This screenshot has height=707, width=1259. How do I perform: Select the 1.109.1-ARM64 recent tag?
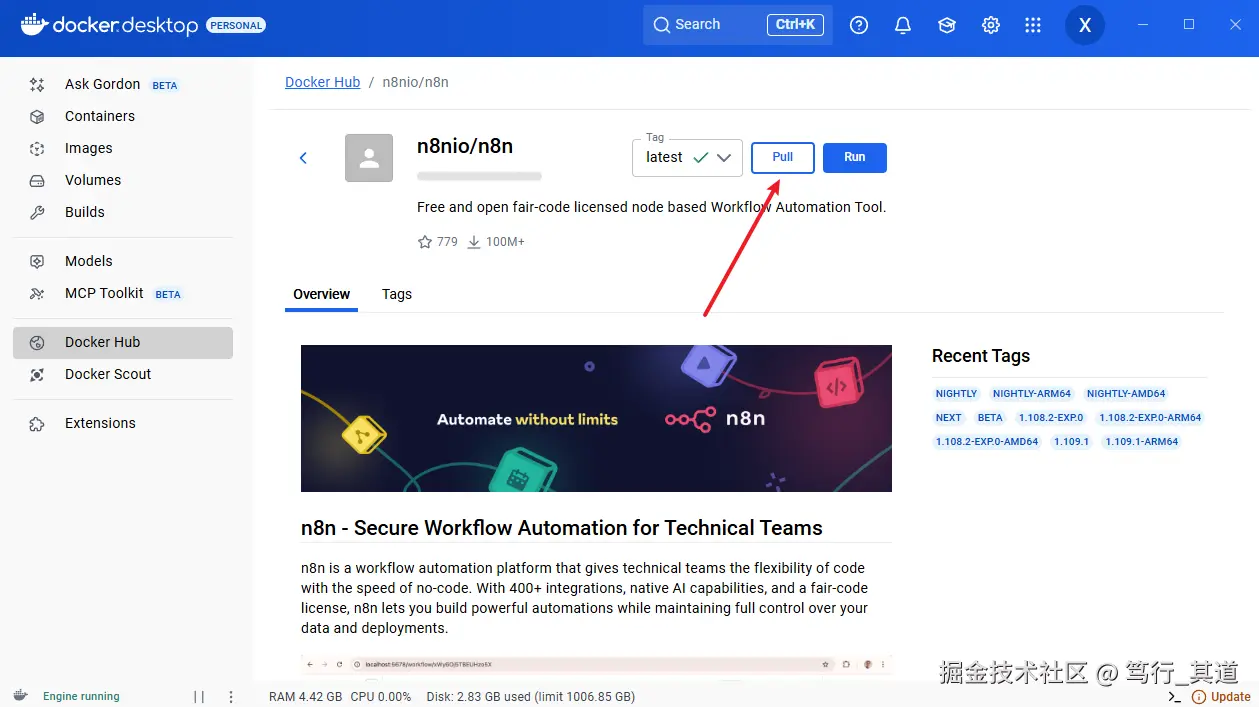click(x=1142, y=441)
